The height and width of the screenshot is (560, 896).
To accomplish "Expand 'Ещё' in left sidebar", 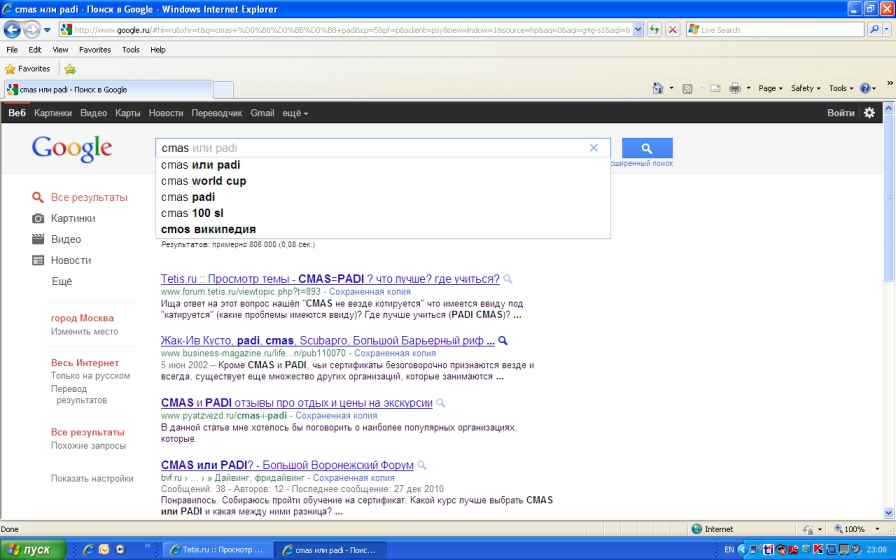I will (62, 281).
